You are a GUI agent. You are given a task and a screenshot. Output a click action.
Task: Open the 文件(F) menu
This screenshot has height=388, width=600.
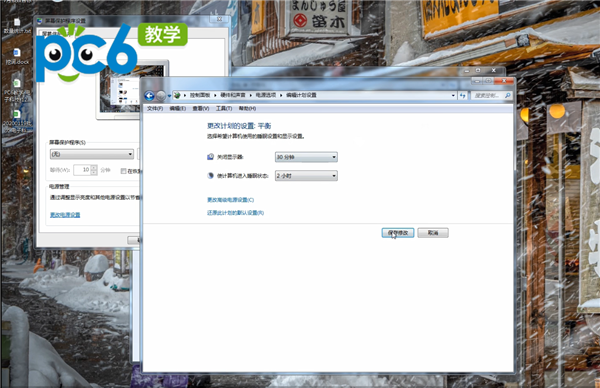(x=155, y=109)
